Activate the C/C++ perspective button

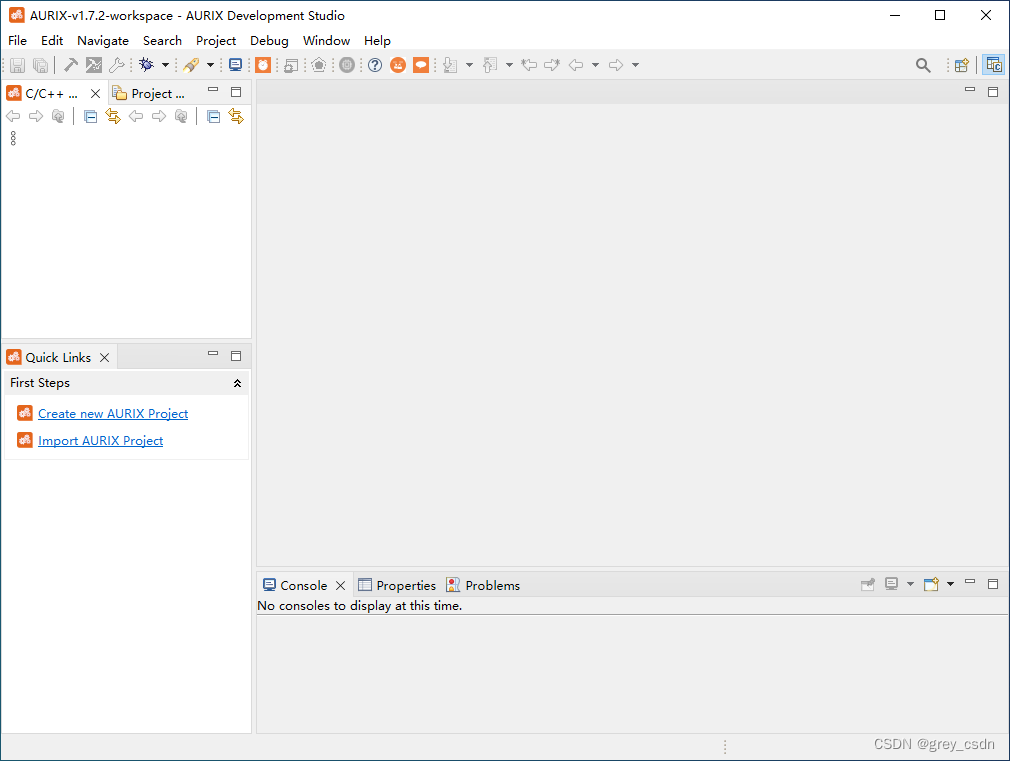(993, 64)
